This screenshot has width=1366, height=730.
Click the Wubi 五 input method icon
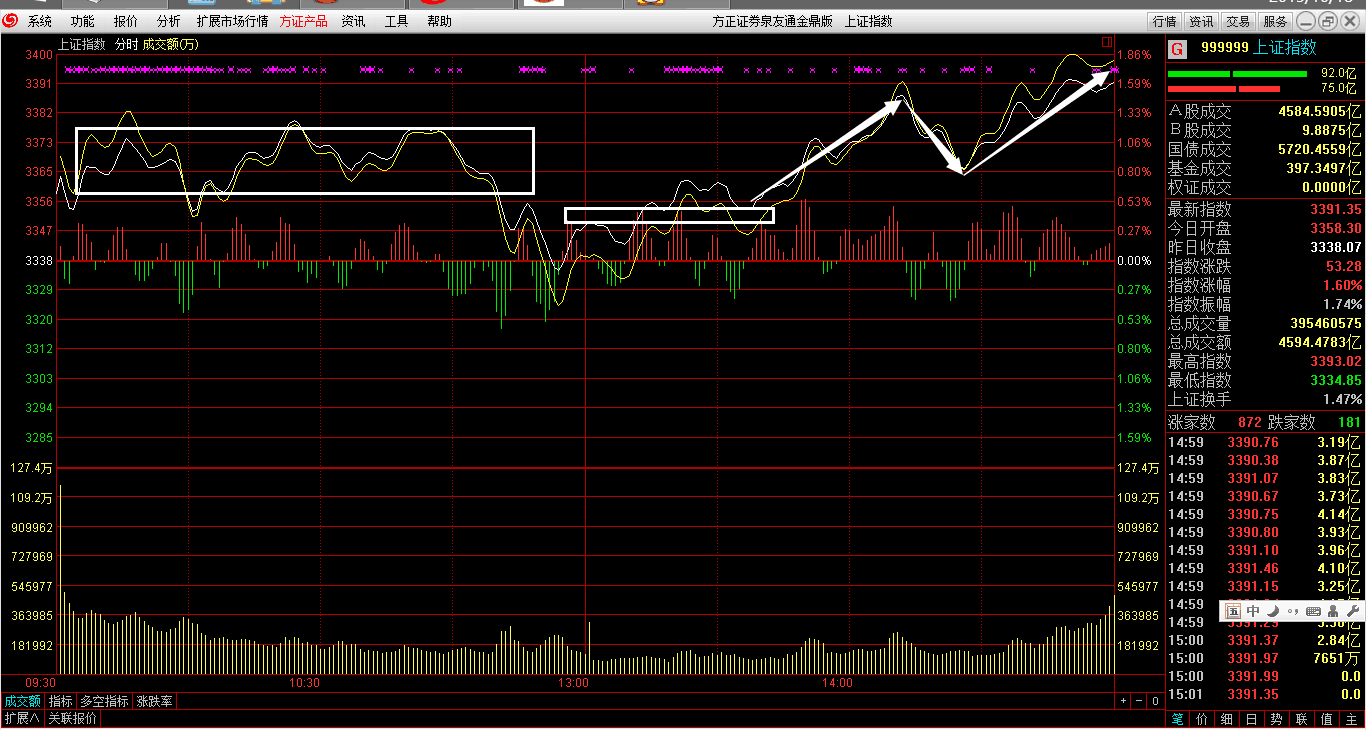[1233, 611]
